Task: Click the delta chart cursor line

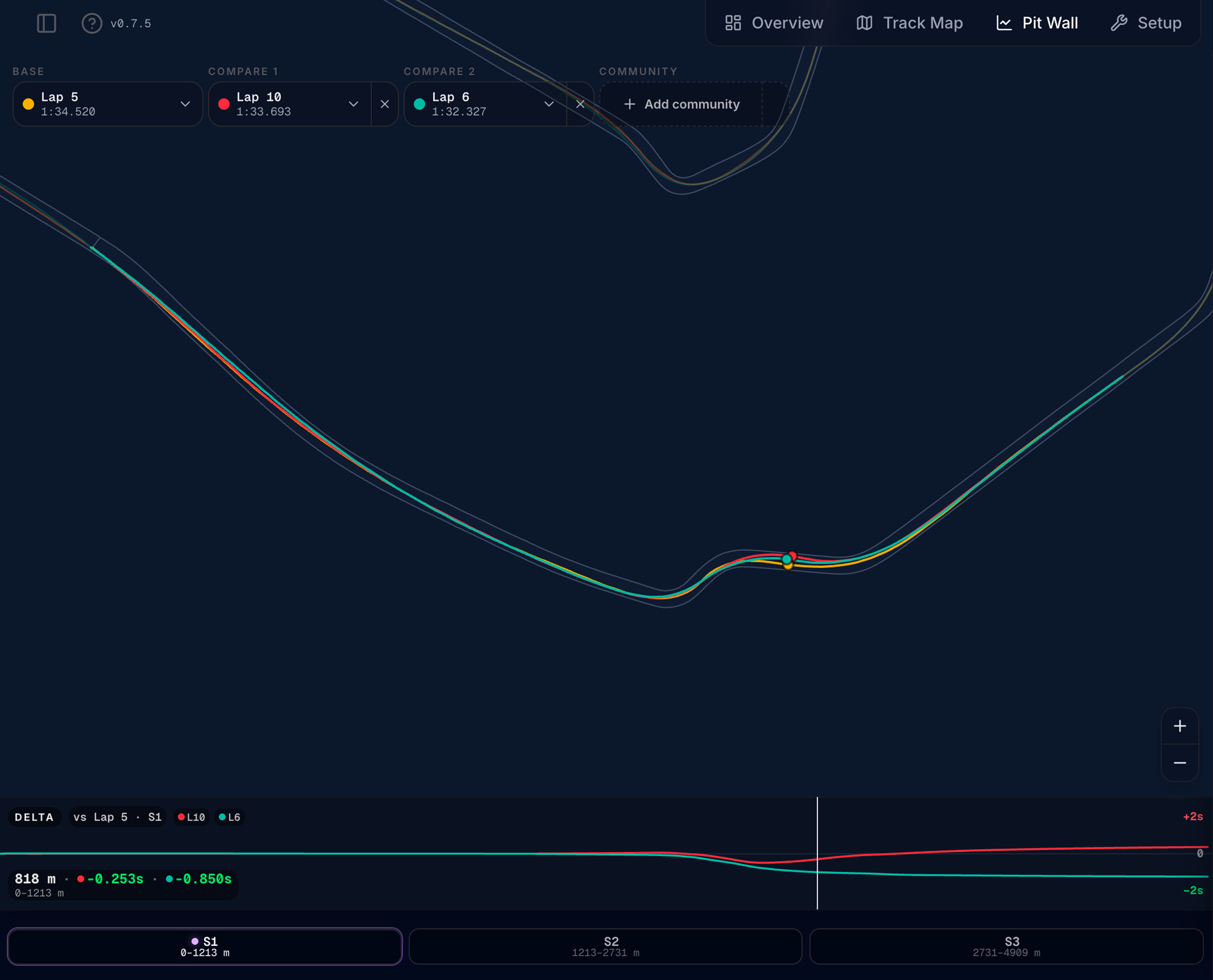Action: [x=817, y=853]
